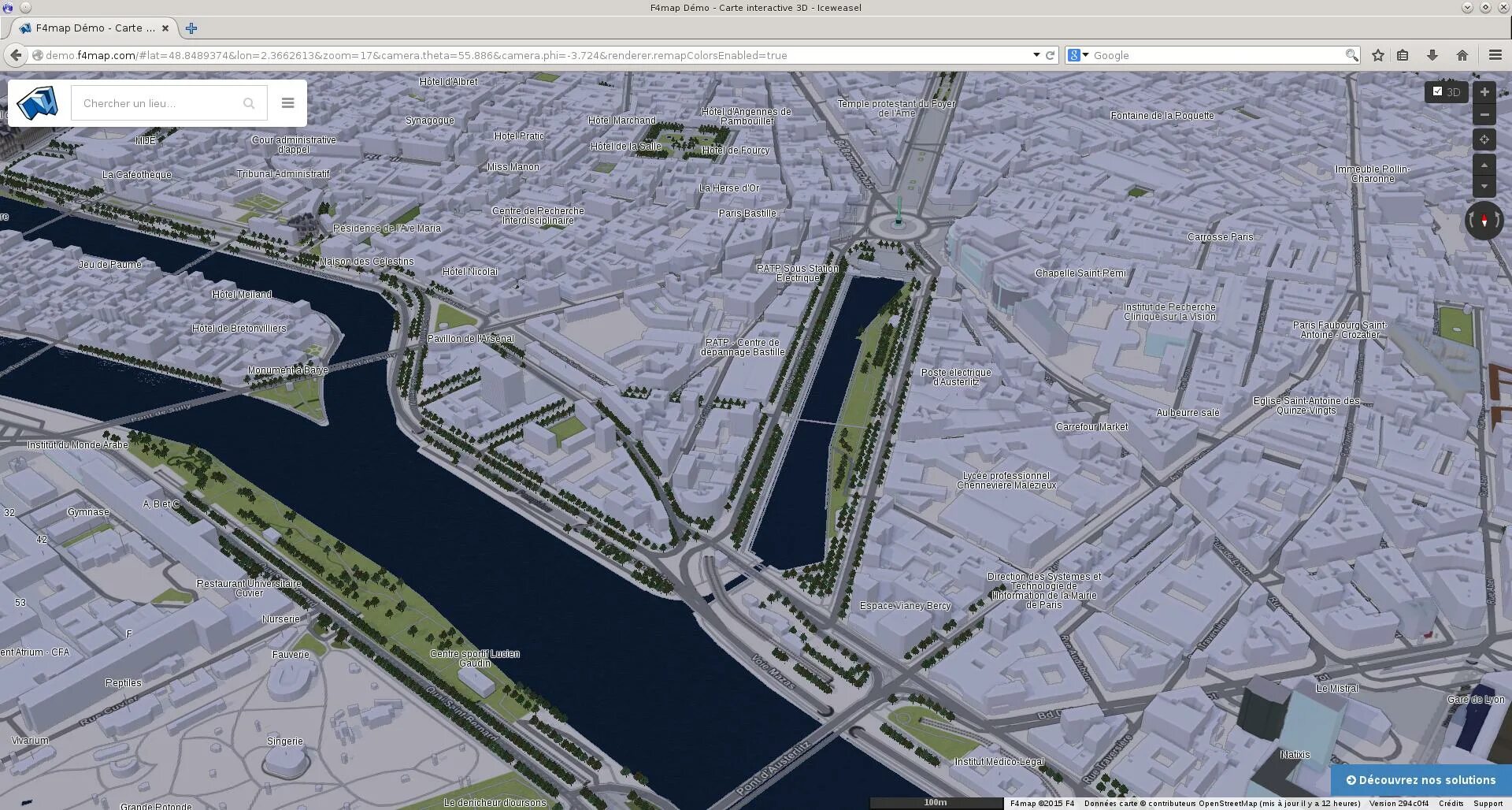Click the 'Carrefour Market' label

point(1091,427)
